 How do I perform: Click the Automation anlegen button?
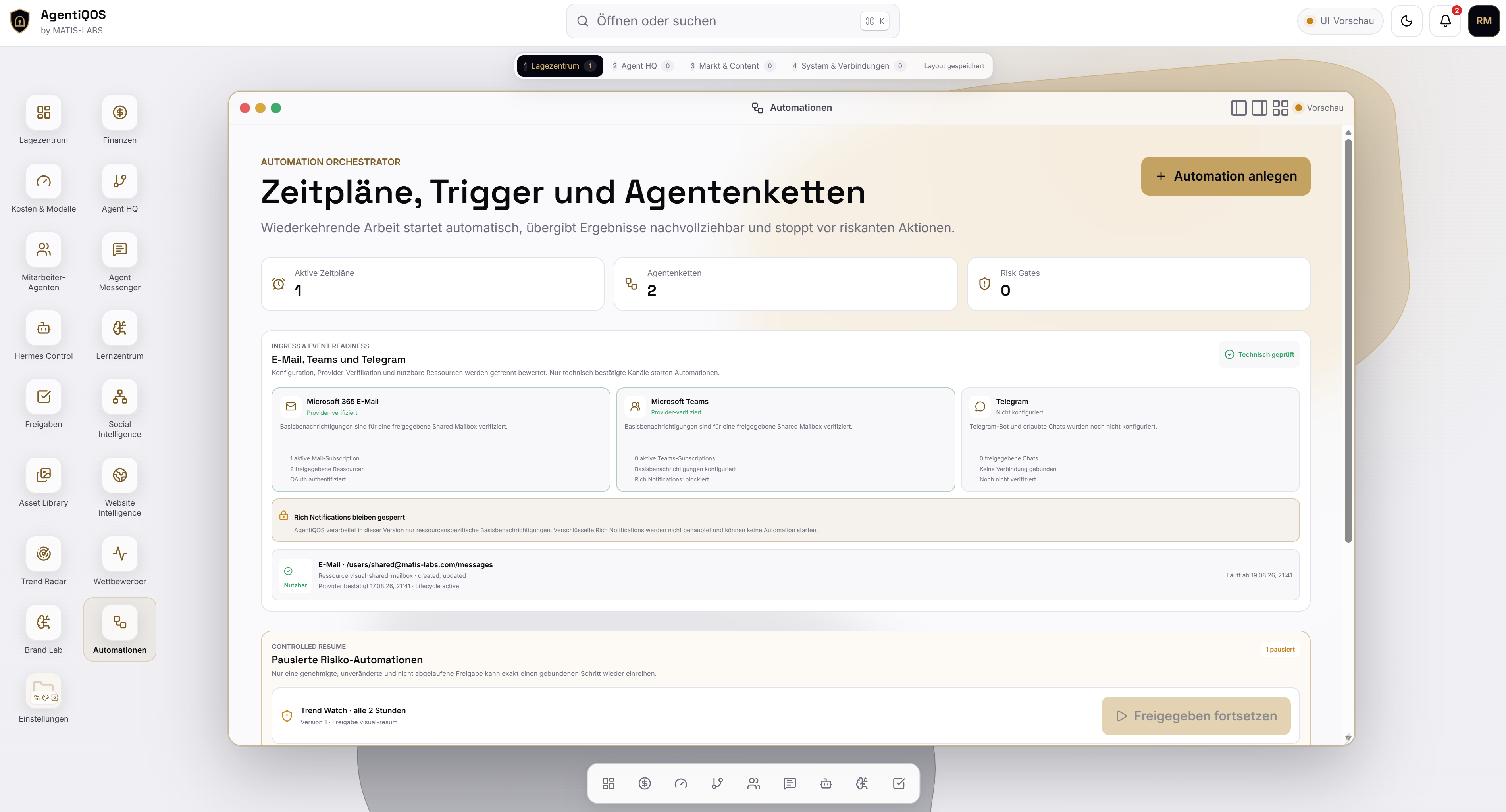click(1225, 176)
